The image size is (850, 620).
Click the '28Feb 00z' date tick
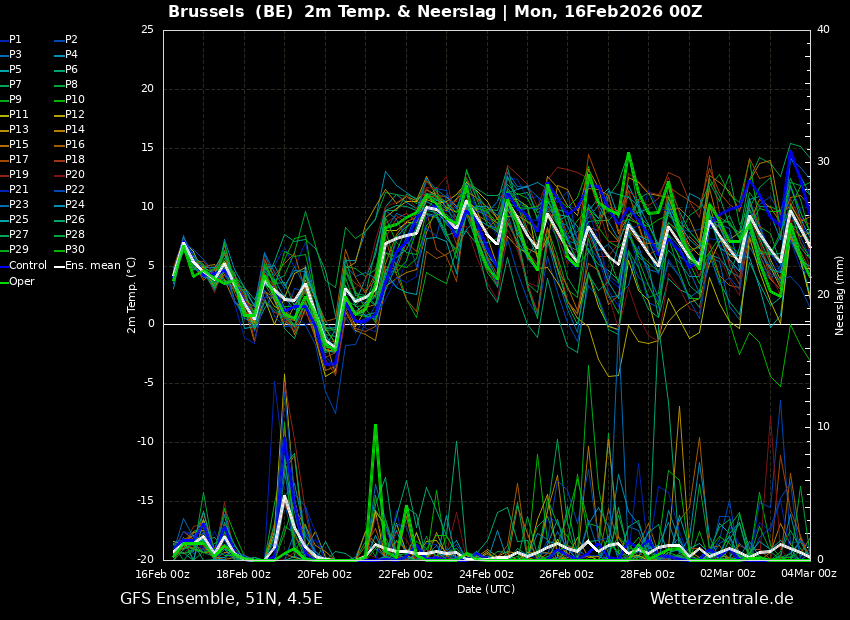tap(648, 573)
